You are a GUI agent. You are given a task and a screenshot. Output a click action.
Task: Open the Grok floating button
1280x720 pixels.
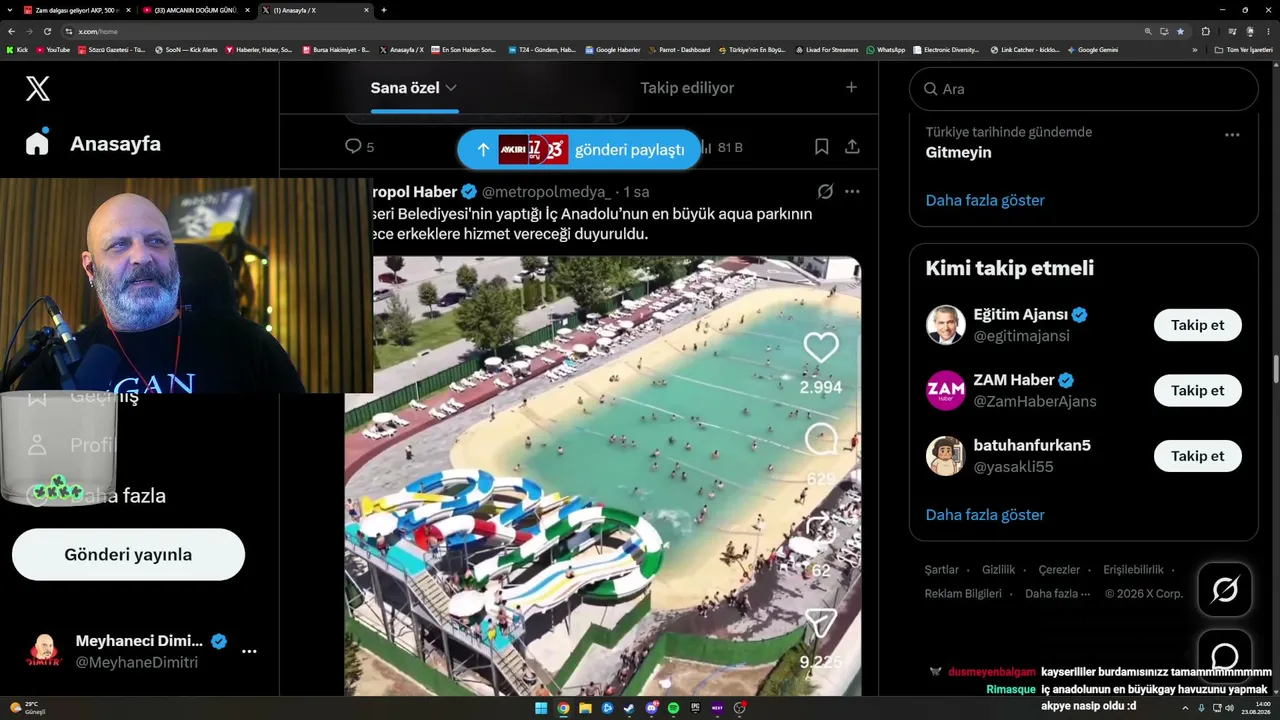[1225, 589]
